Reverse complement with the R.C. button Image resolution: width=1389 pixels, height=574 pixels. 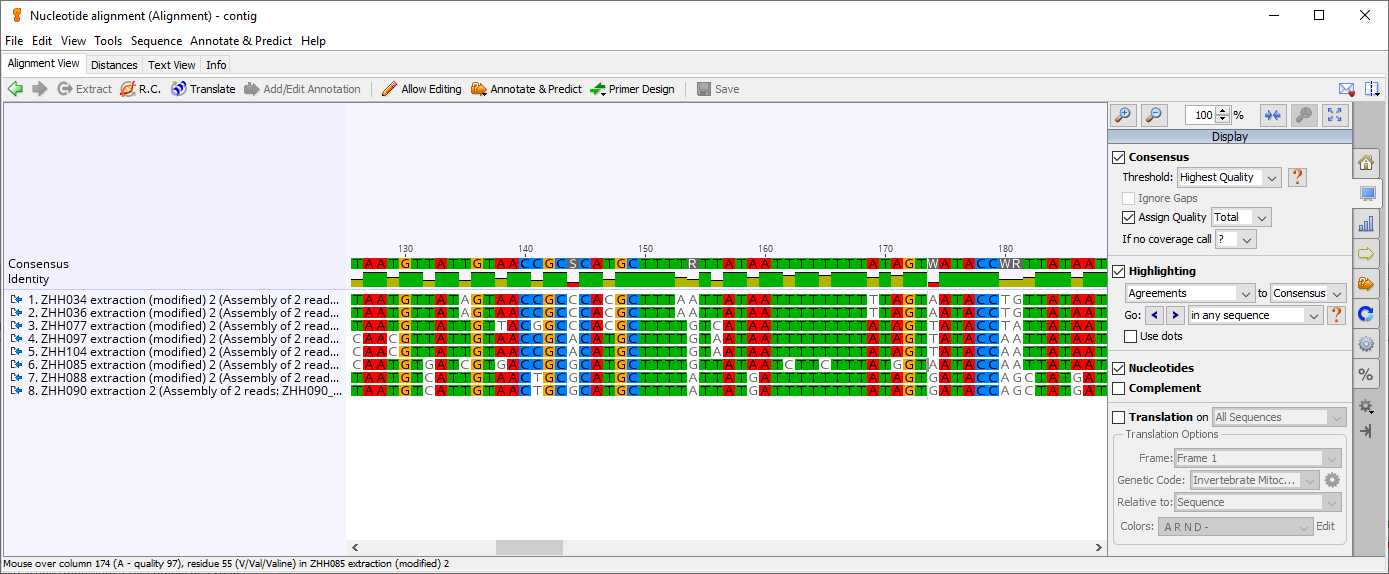(140, 89)
